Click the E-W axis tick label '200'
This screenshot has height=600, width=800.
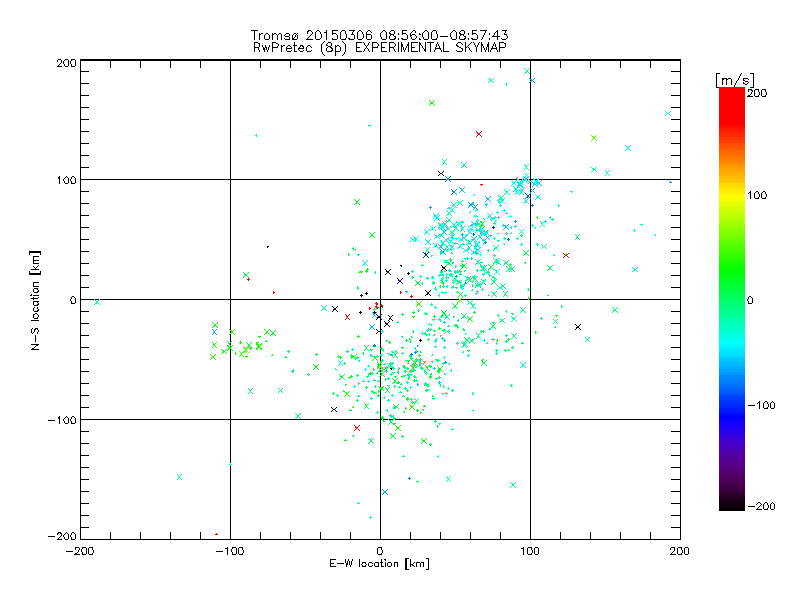(680, 551)
